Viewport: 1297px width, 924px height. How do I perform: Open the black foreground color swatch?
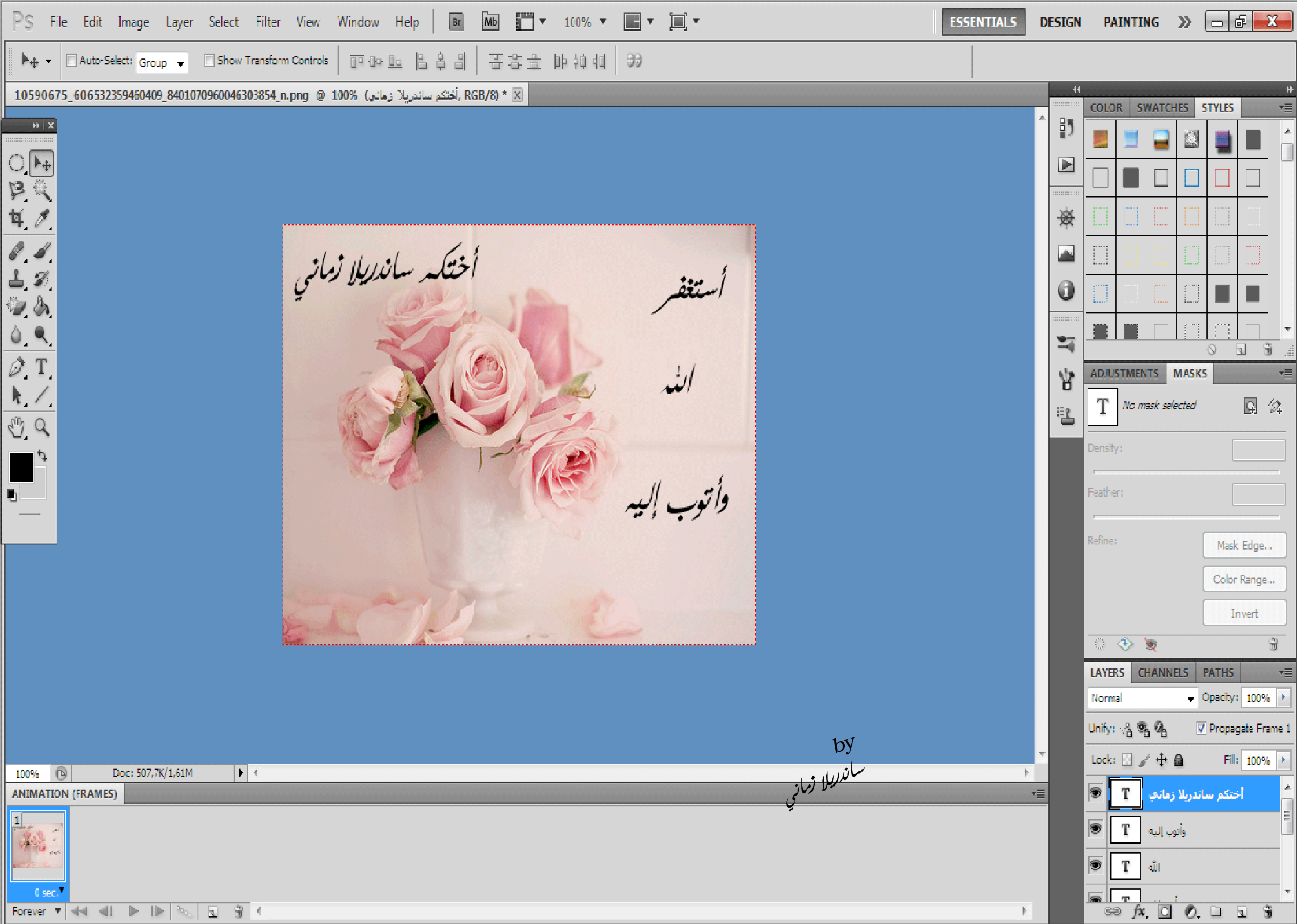(21, 468)
